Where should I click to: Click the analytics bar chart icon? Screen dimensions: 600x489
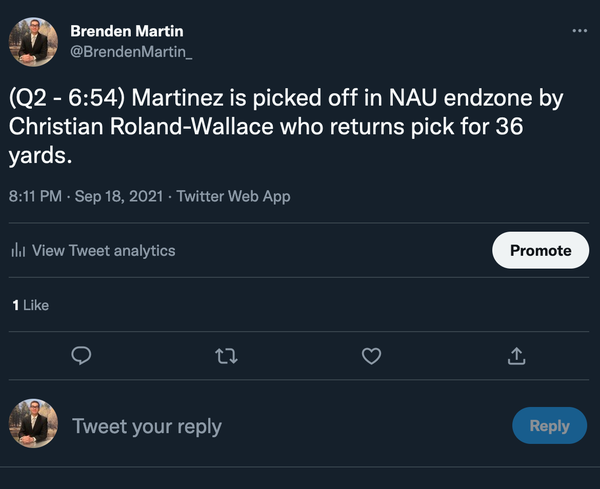pyautogui.click(x=18, y=251)
